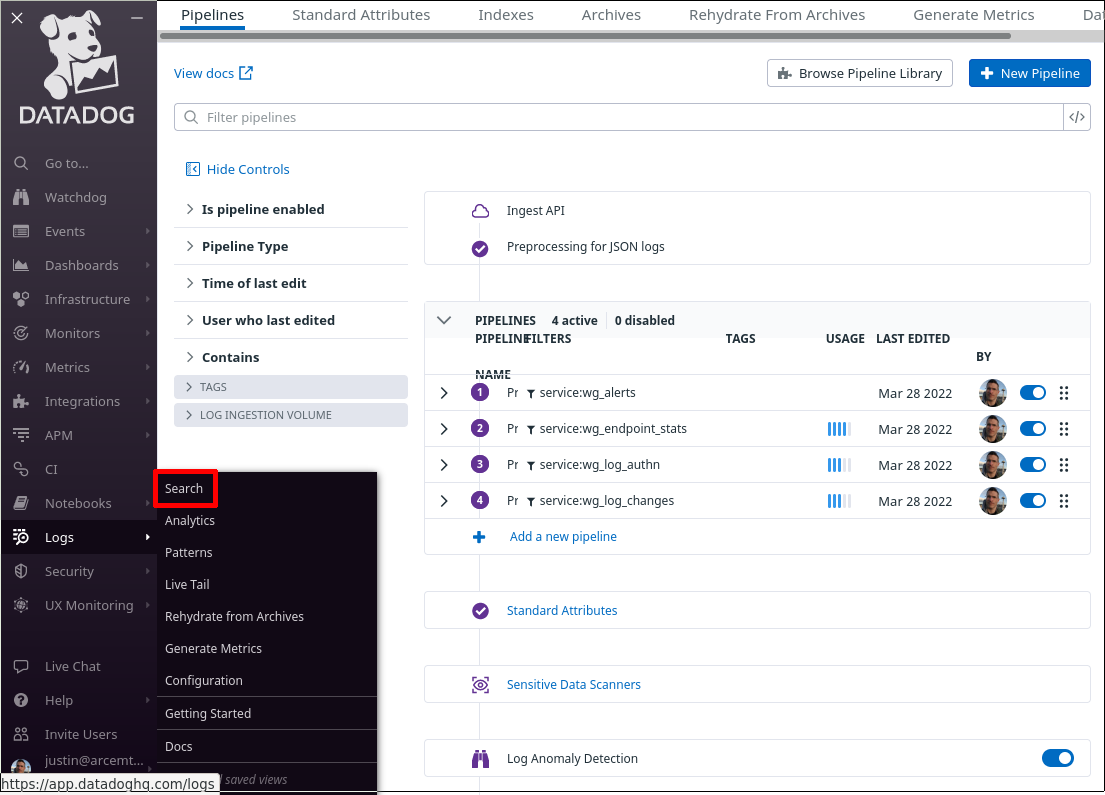The width and height of the screenshot is (1105, 795).
Task: Switch to the Archives tab
Action: (611, 15)
